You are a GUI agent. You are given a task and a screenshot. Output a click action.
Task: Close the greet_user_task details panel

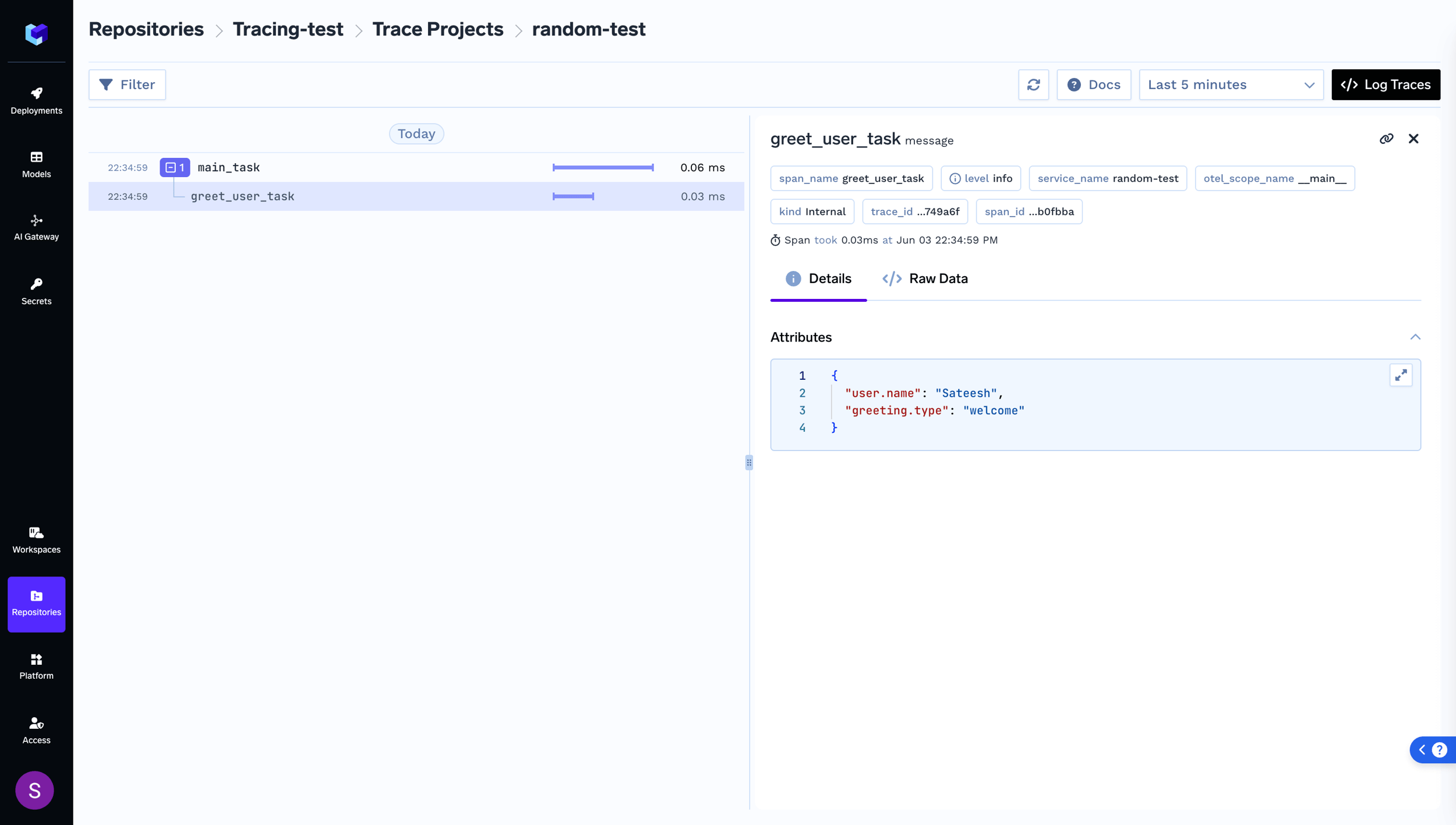1413,139
